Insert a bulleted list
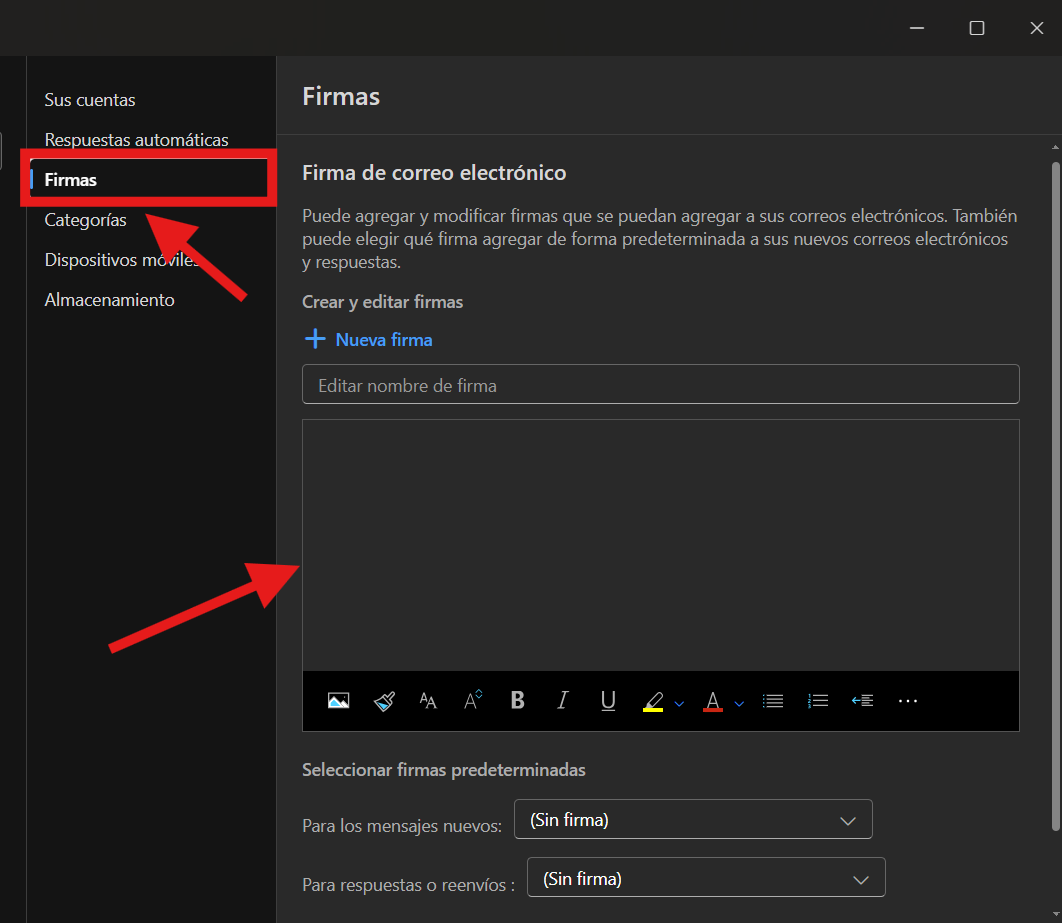1062x923 pixels. point(773,701)
